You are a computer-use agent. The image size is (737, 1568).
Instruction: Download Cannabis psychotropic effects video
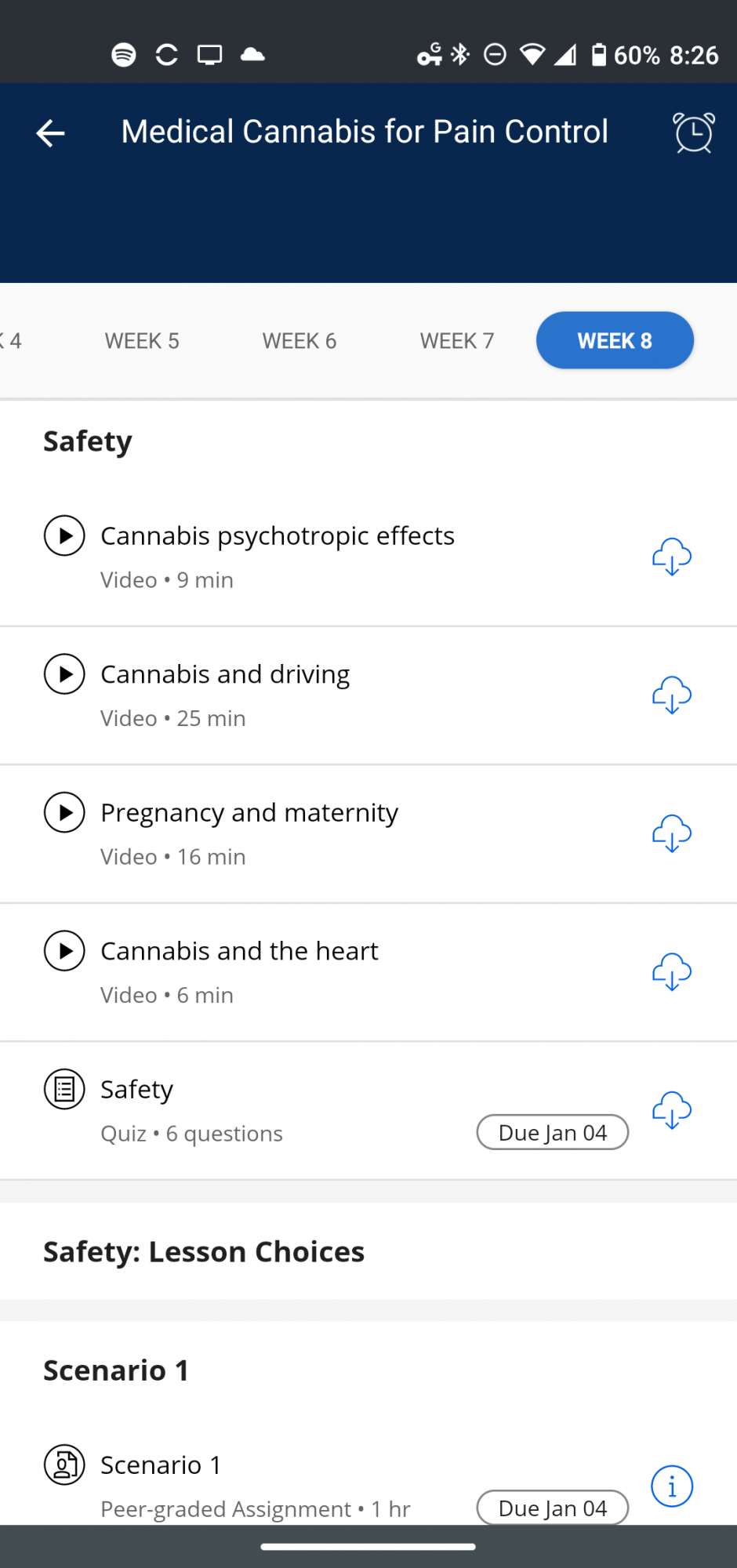(x=672, y=557)
